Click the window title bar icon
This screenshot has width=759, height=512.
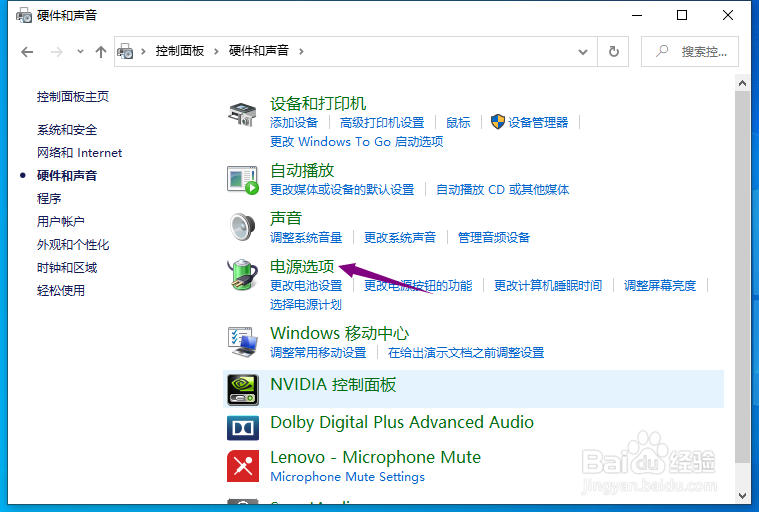coord(24,15)
